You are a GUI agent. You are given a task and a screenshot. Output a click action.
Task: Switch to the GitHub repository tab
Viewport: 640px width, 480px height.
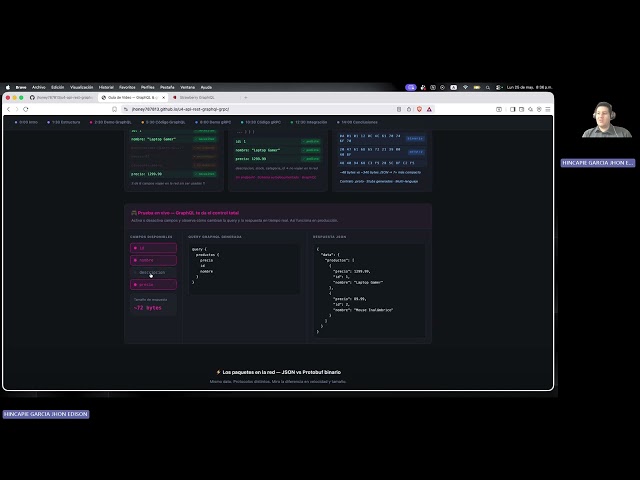click(62, 98)
